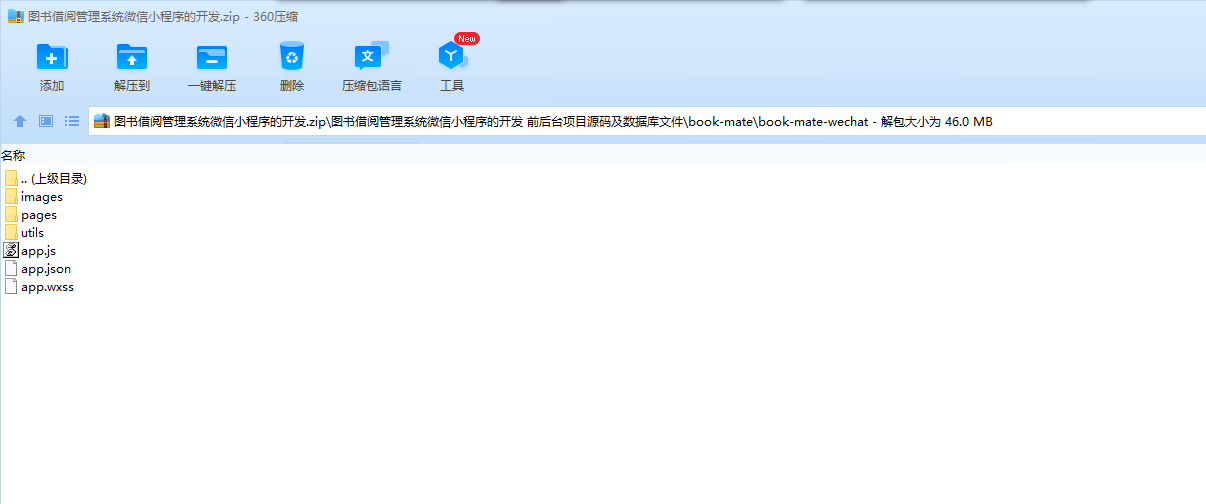Select the 'pages' folder name
The width and height of the screenshot is (1206, 504).
[x=39, y=215]
